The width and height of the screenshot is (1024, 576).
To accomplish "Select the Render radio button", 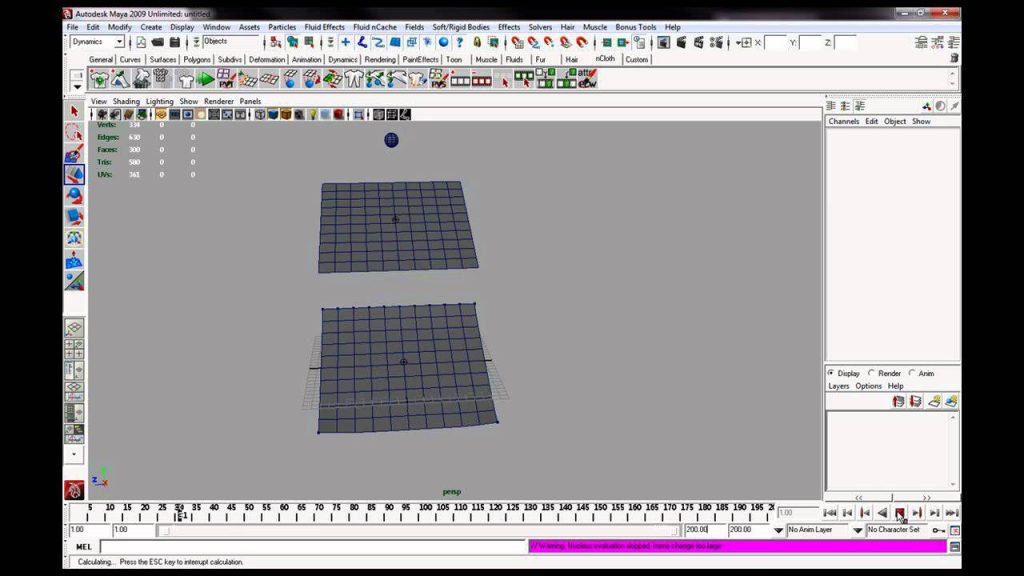I will click(871, 373).
